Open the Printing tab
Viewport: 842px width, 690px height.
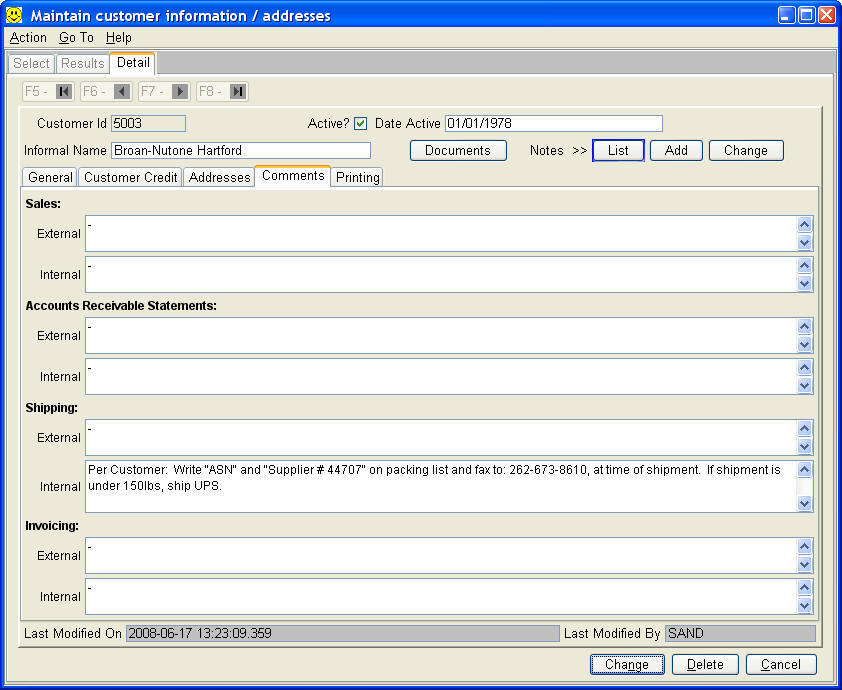click(x=358, y=177)
